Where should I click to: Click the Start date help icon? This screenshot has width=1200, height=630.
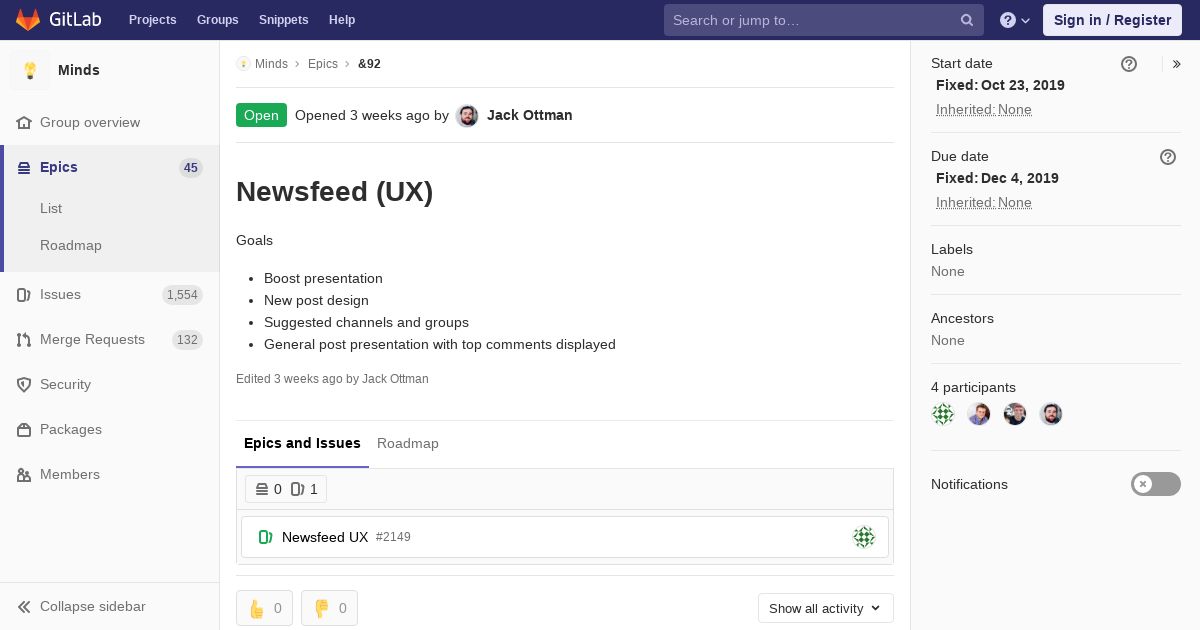click(x=1129, y=64)
